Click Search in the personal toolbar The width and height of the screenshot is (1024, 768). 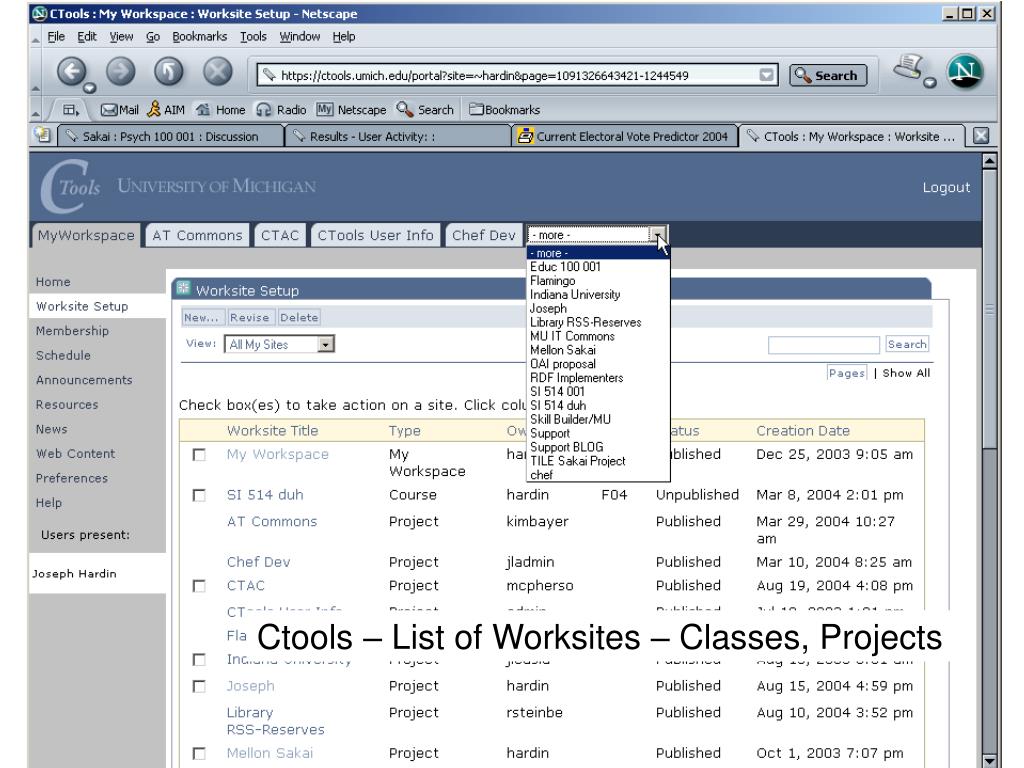click(425, 110)
